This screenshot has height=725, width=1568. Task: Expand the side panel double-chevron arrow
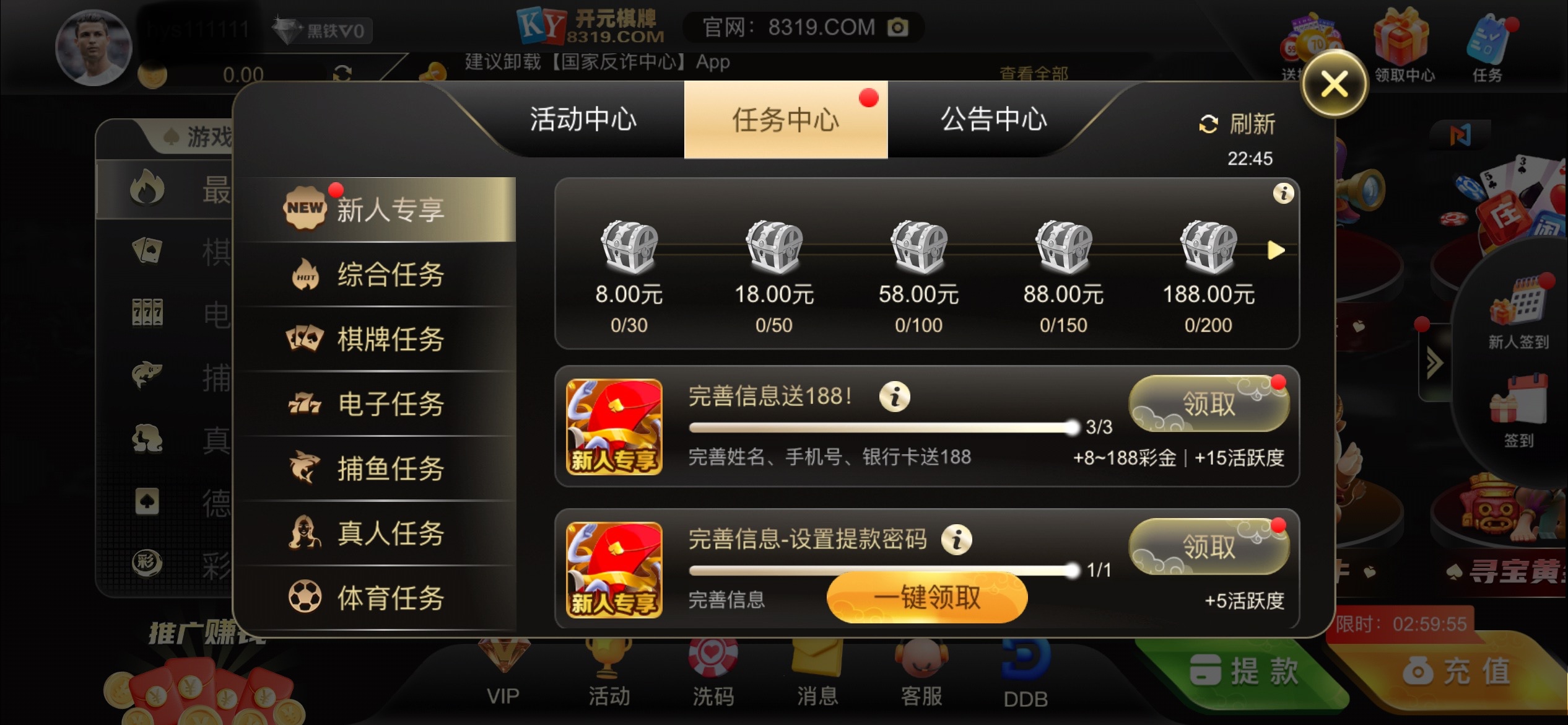point(1434,363)
